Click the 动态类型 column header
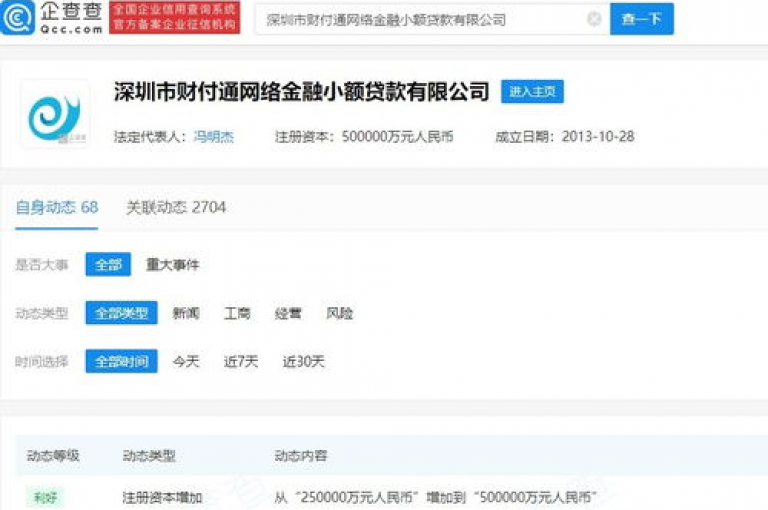The width and height of the screenshot is (768, 510). 149,456
